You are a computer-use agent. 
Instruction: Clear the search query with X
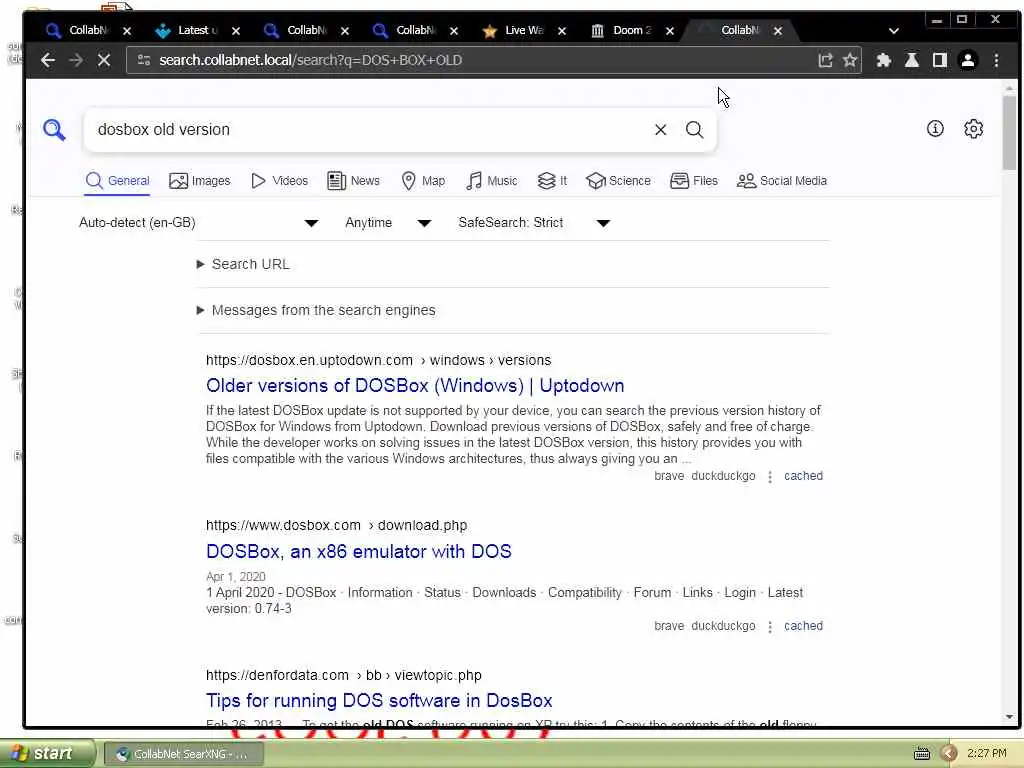tap(660, 129)
